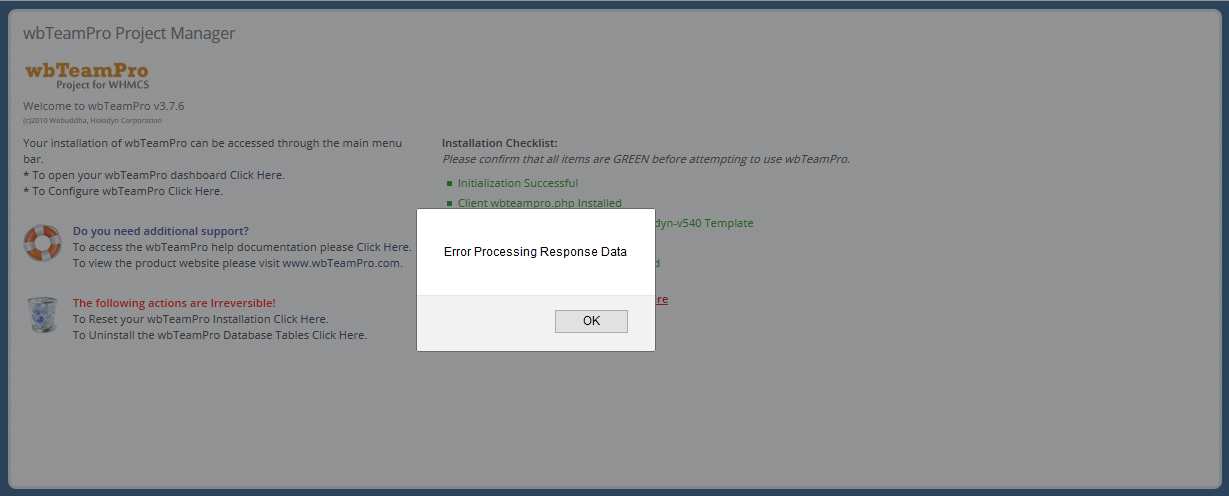Click the orange lifebuoy support icon

(x=43, y=243)
